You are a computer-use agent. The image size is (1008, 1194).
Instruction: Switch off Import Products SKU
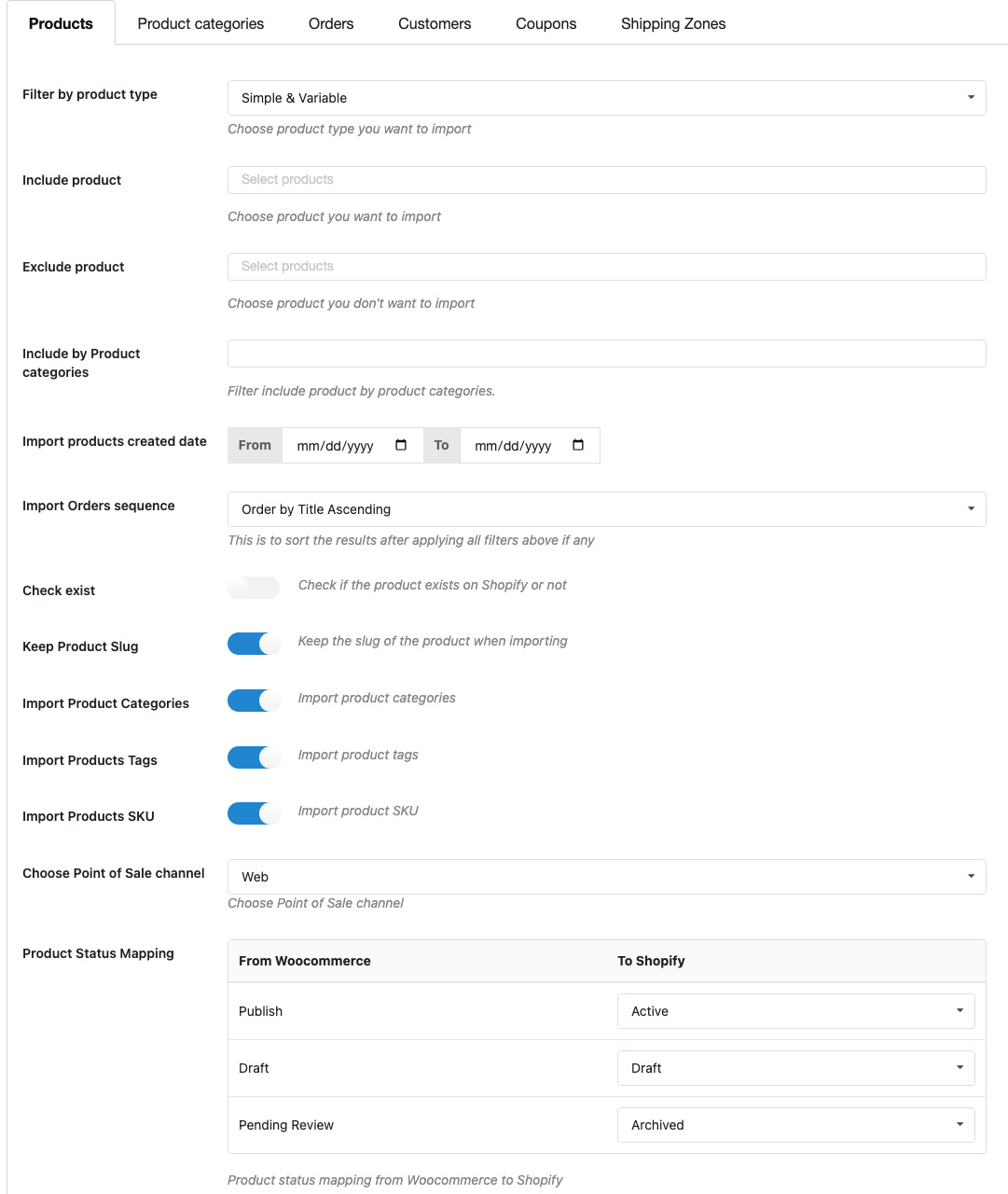(x=254, y=813)
